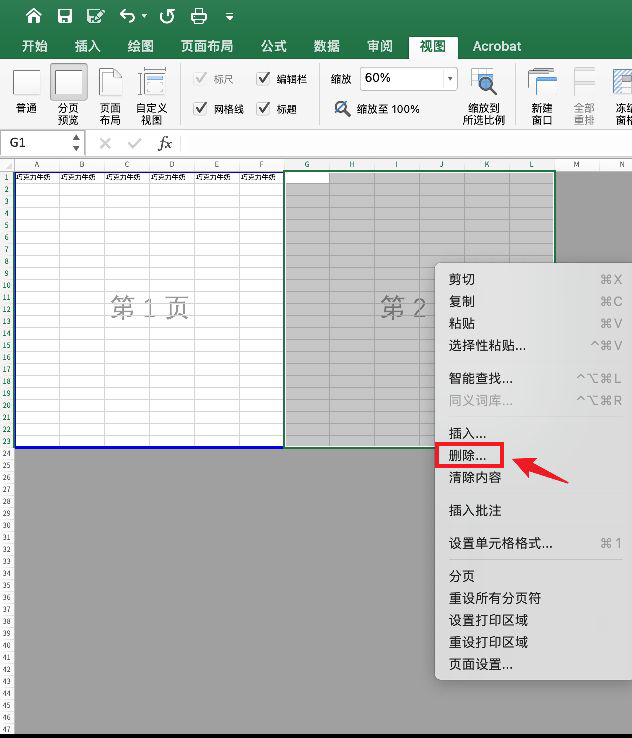Click the Home icon in the title bar
This screenshot has height=738, width=632.
(33, 16)
